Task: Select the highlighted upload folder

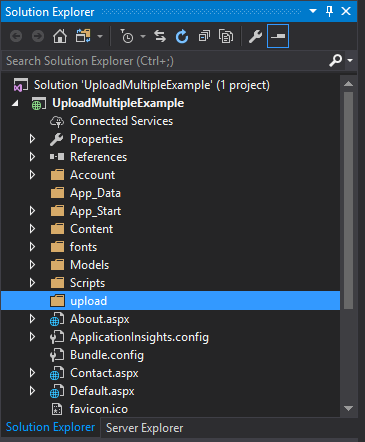Action: pos(170,301)
